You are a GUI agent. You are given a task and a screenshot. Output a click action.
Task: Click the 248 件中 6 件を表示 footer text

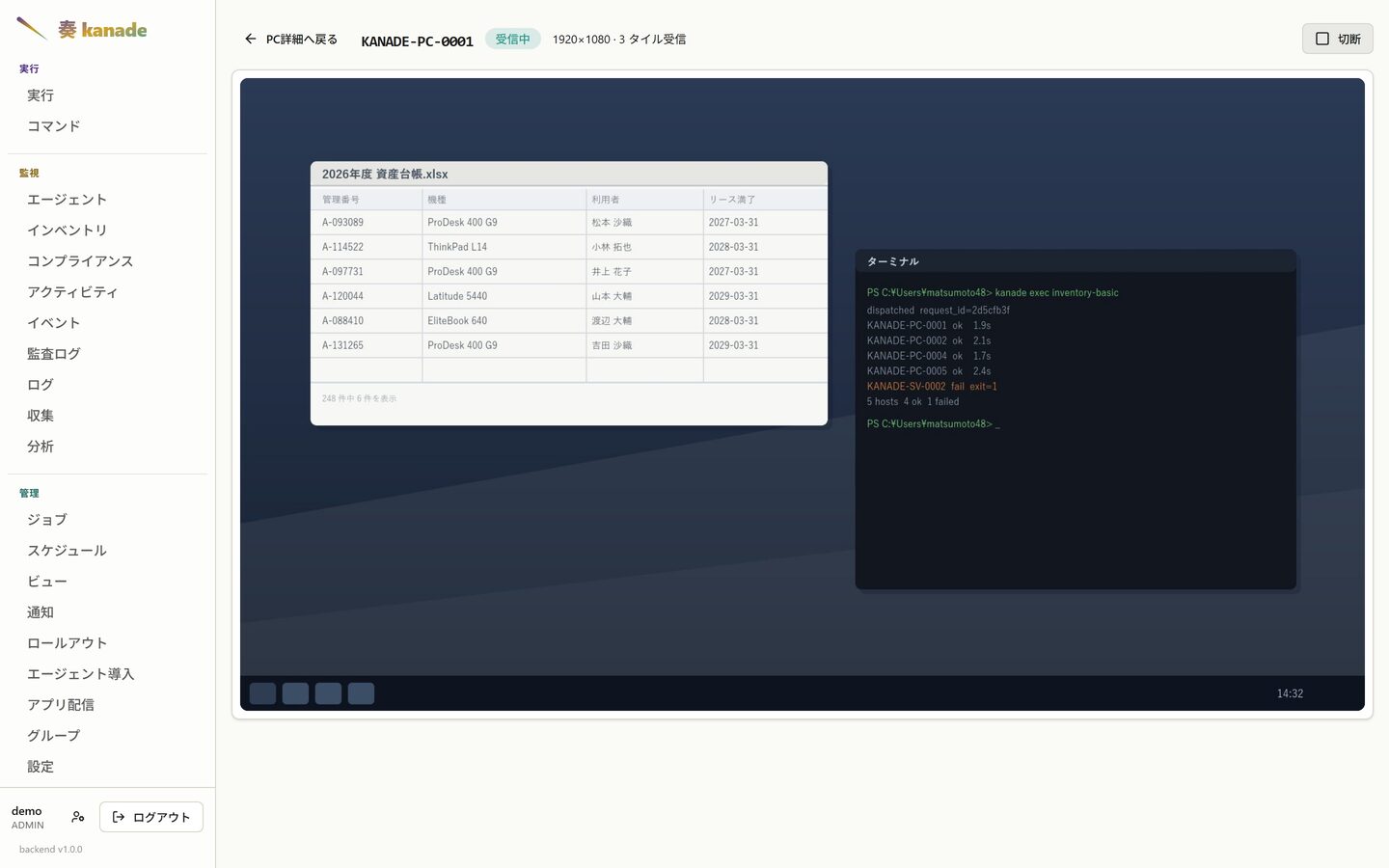[x=359, y=398]
